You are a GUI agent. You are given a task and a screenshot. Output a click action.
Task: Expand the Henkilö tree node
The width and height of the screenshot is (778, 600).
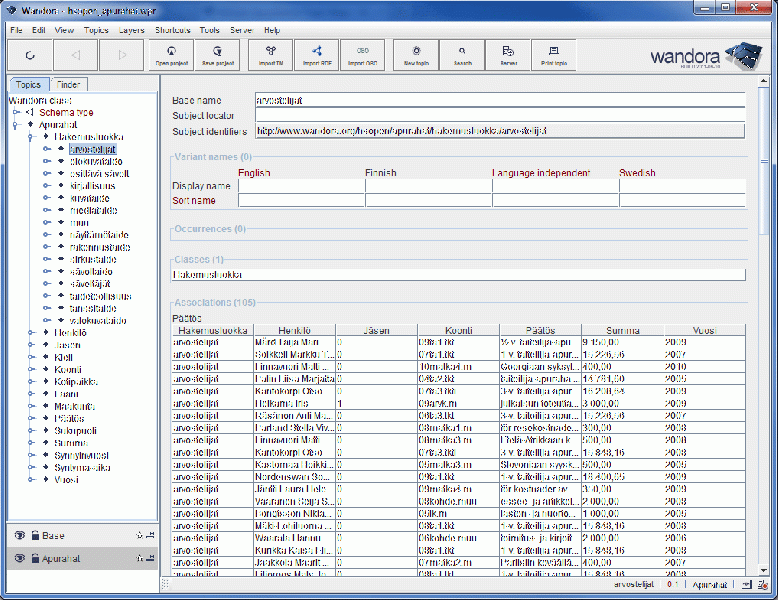point(31,332)
